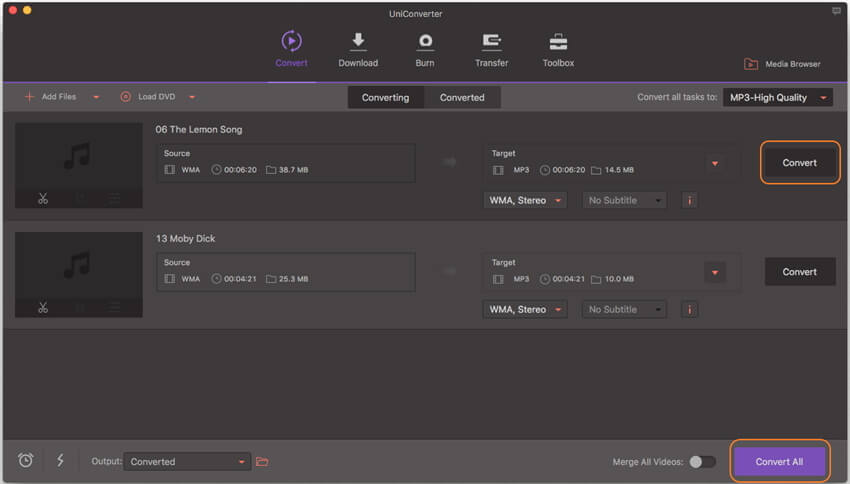850x484 pixels.
Task: Open WMA, Stereo dropdown for Moby Dick
Action: coord(525,309)
